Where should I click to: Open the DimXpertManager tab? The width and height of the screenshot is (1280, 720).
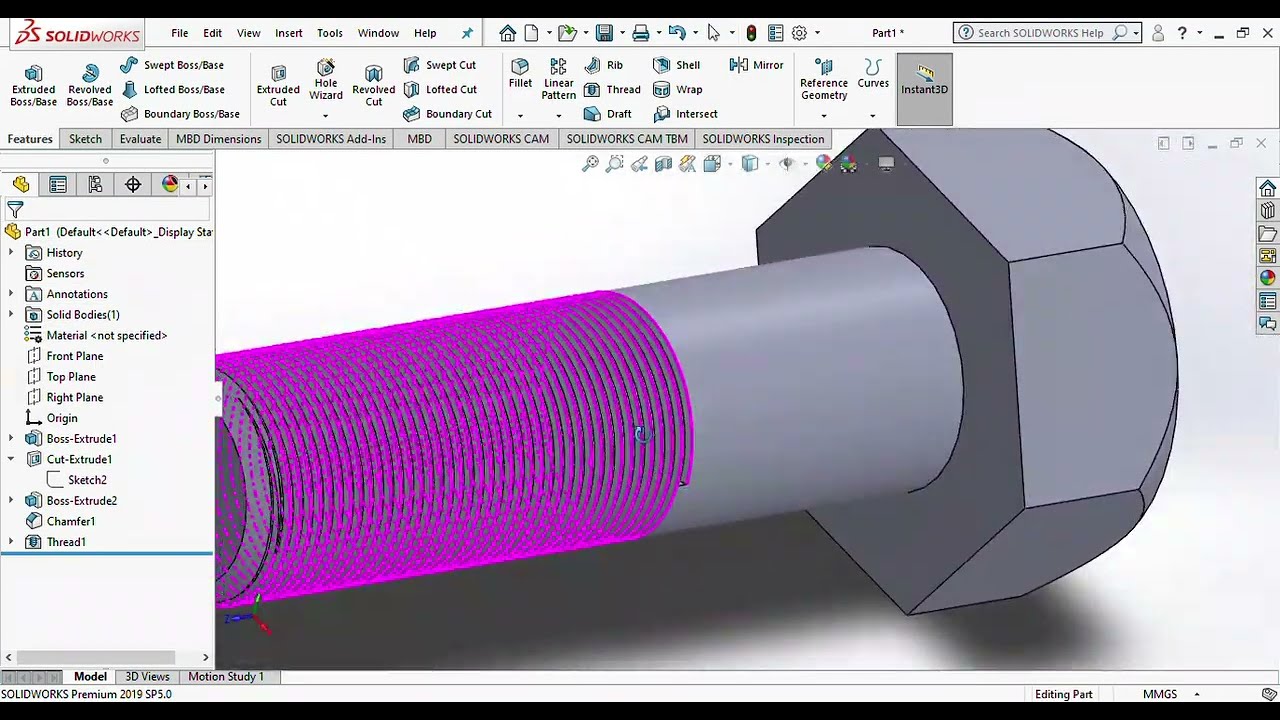(133, 184)
